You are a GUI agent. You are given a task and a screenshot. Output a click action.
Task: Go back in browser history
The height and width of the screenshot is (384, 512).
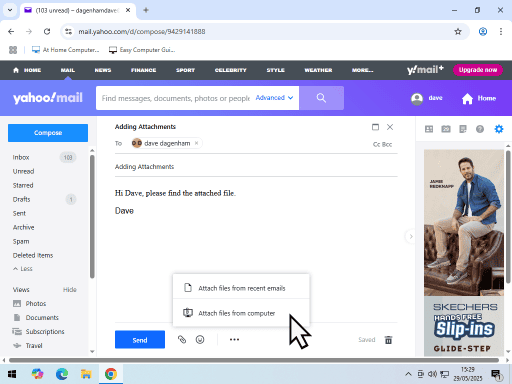[x=11, y=32]
